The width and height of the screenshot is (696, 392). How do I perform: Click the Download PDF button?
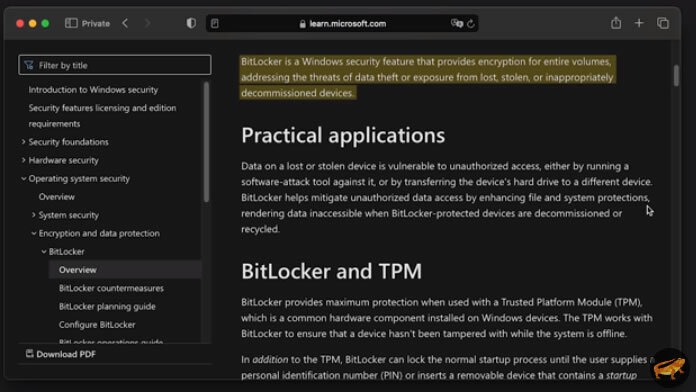60,354
